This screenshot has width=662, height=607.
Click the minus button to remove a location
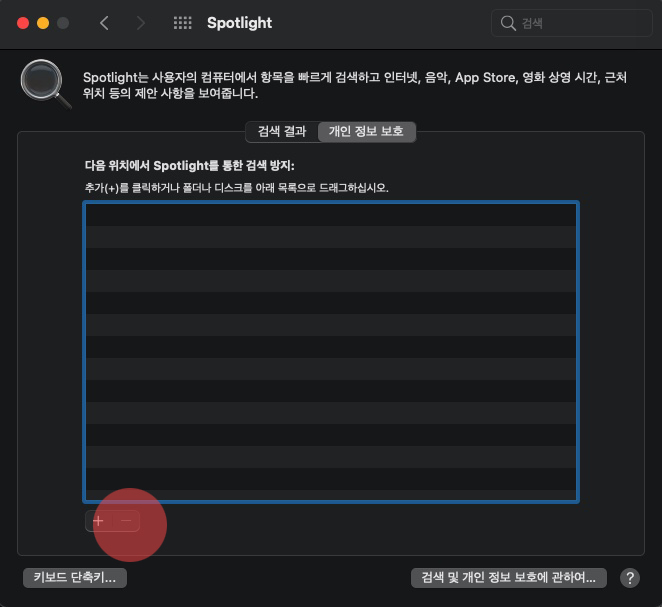pyautogui.click(x=126, y=521)
